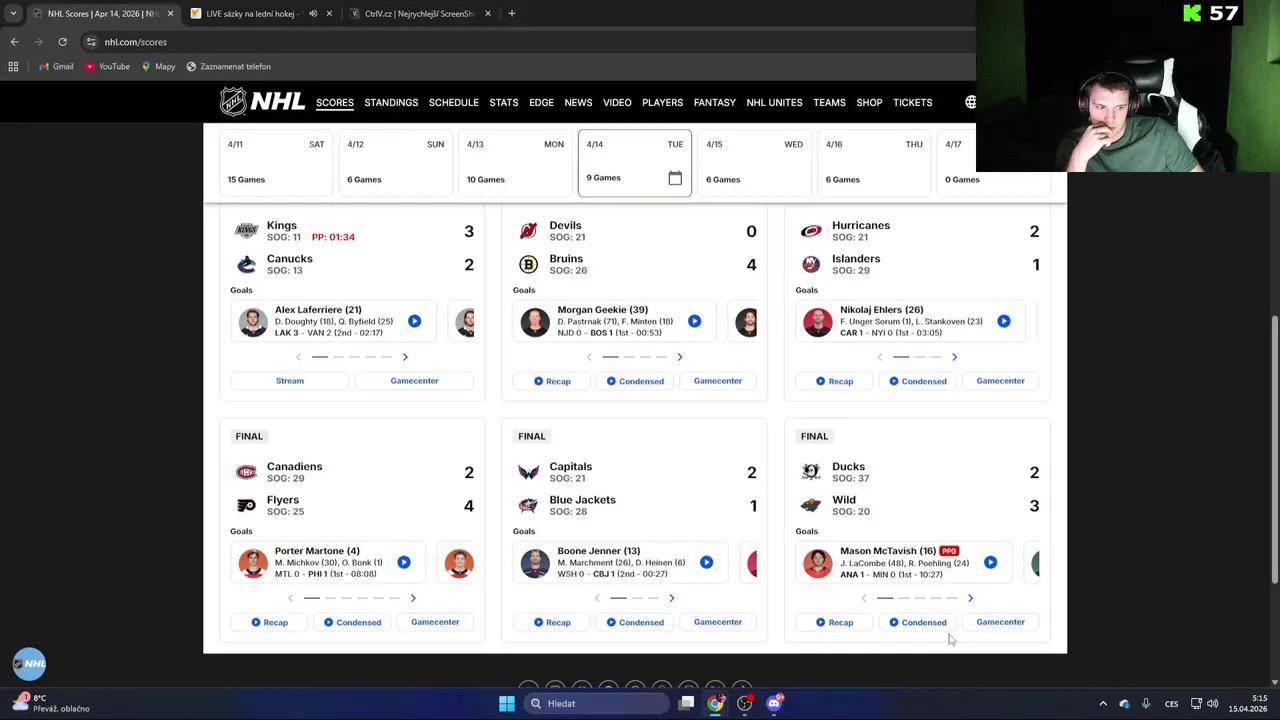The height and width of the screenshot is (720, 1280).
Task: Select 4/15 WED date tab
Action: (754, 162)
